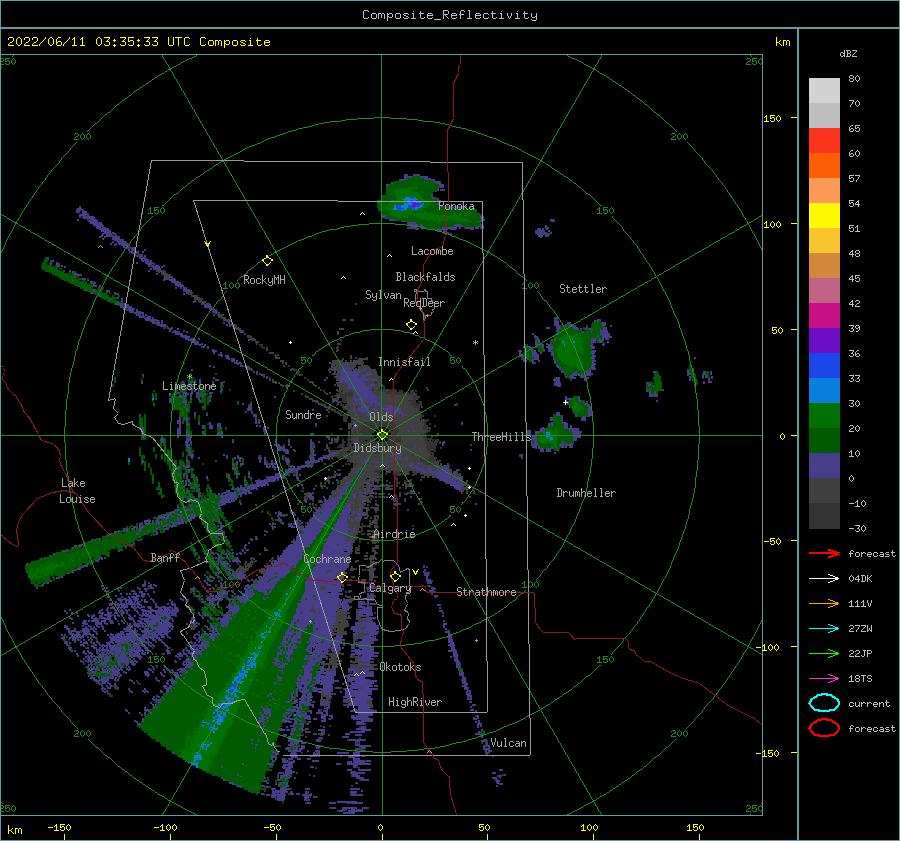
Task: Click the Sundre label
Action: pyautogui.click(x=303, y=414)
